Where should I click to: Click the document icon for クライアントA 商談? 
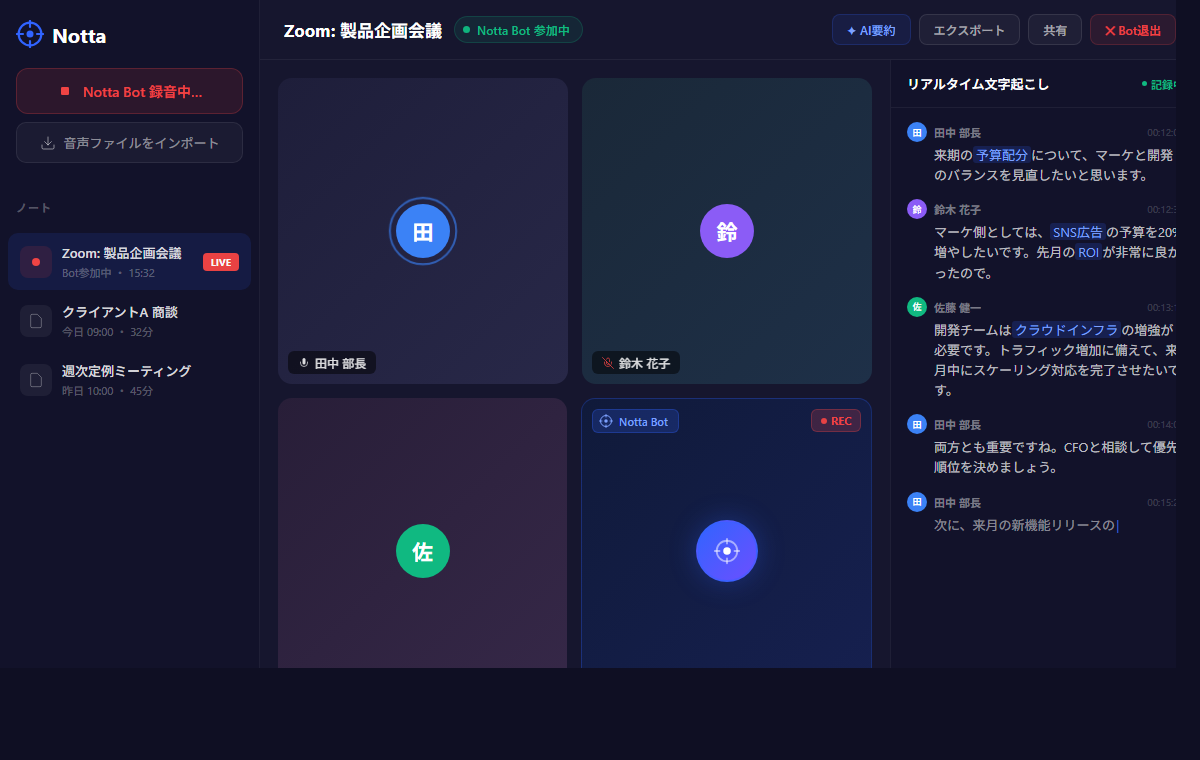pos(36,321)
